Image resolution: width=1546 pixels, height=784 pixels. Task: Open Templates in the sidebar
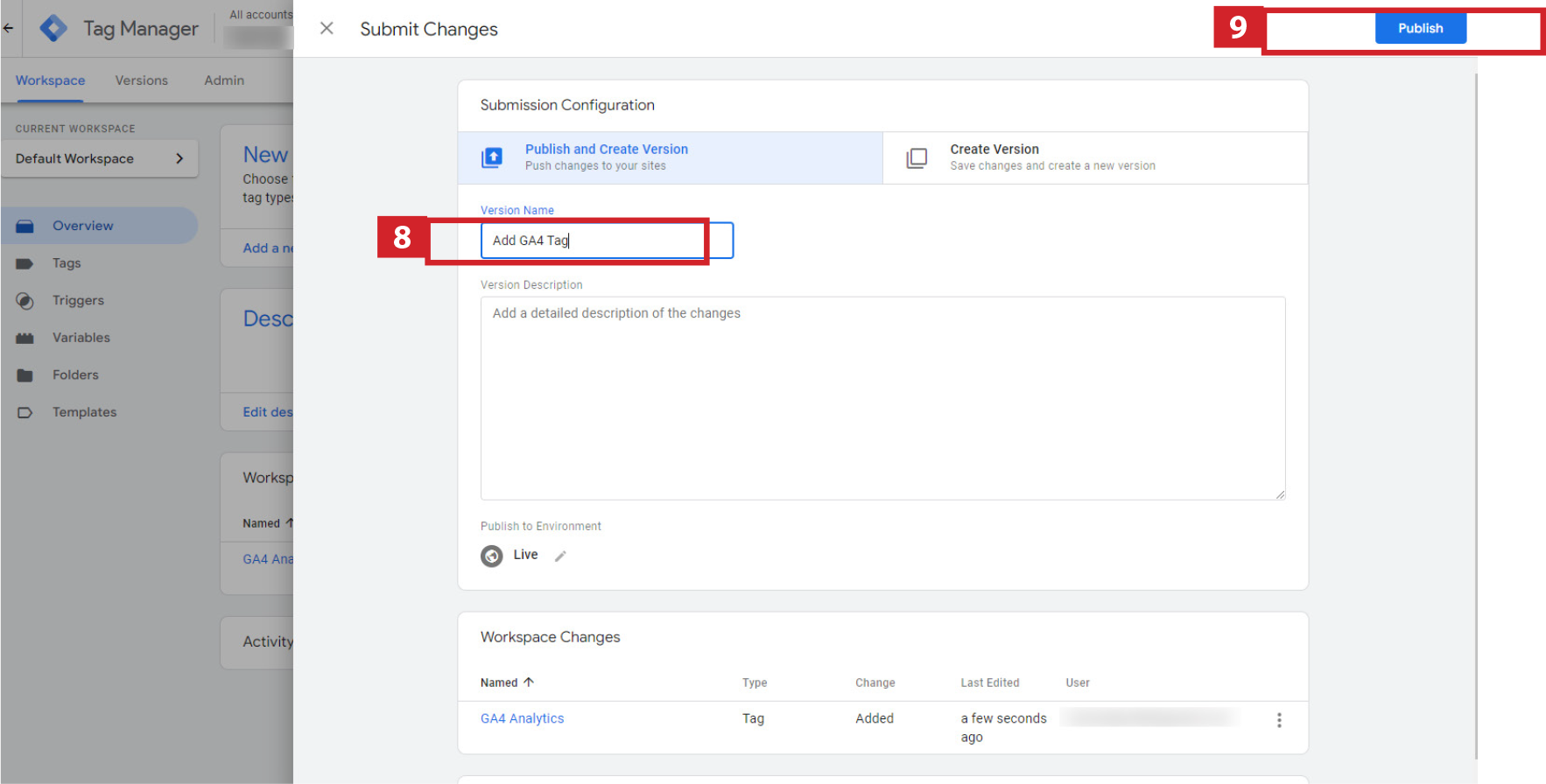pyautogui.click(x=84, y=412)
